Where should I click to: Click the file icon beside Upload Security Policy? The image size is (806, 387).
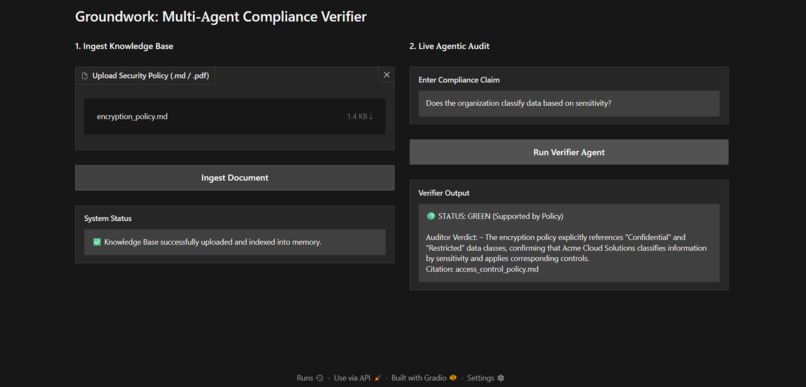point(85,76)
